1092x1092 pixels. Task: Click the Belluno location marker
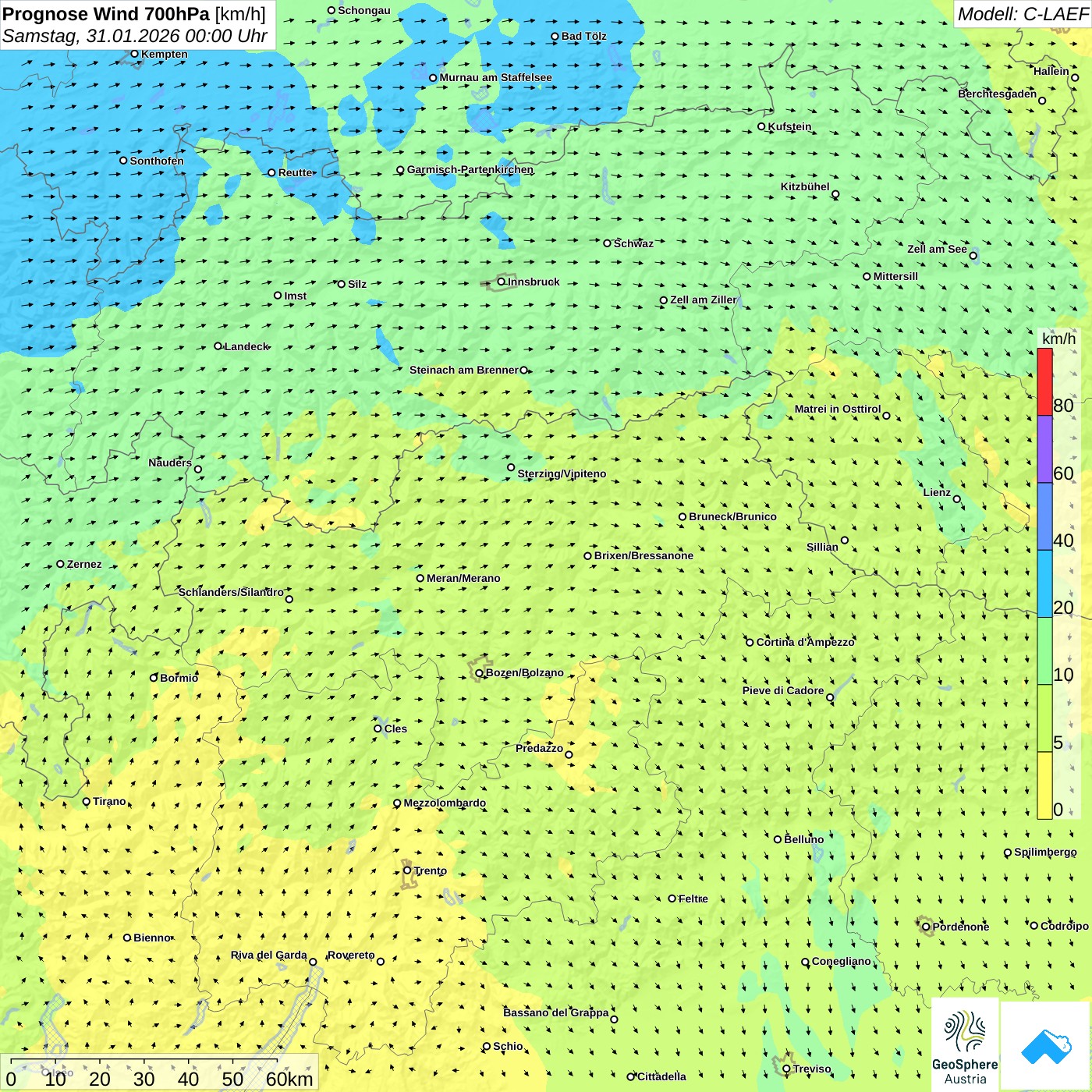(x=777, y=839)
